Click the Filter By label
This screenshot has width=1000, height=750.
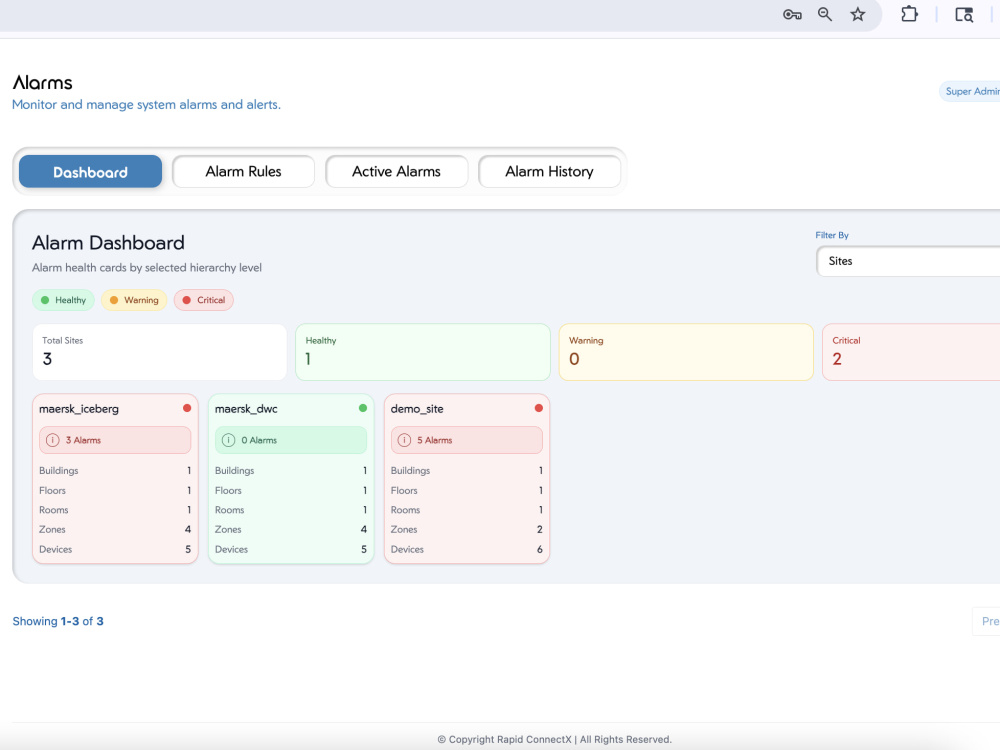tap(832, 235)
